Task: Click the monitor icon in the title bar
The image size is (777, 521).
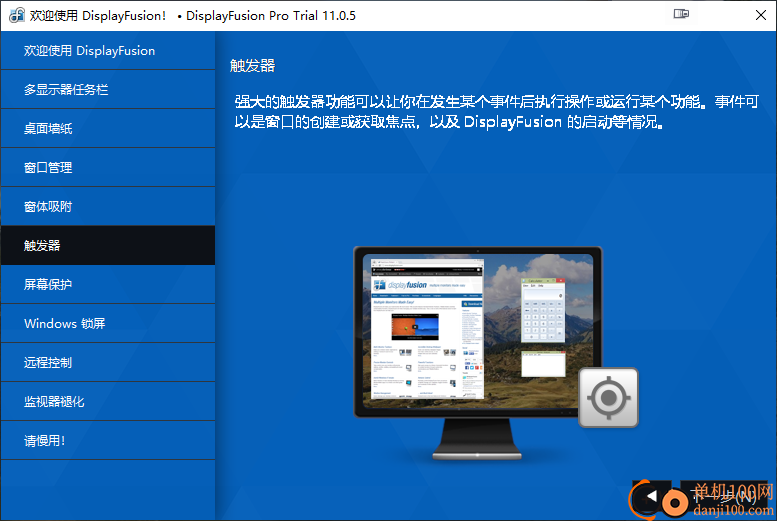Action: (681, 14)
